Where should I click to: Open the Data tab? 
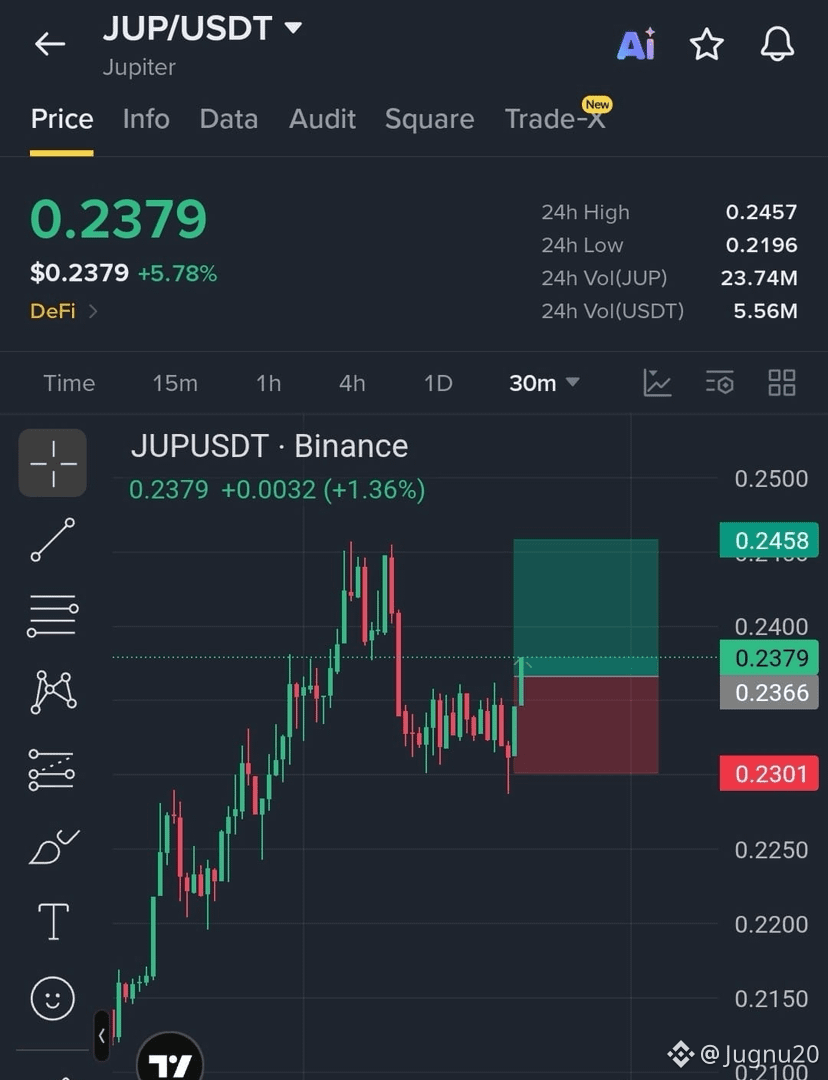click(x=229, y=119)
